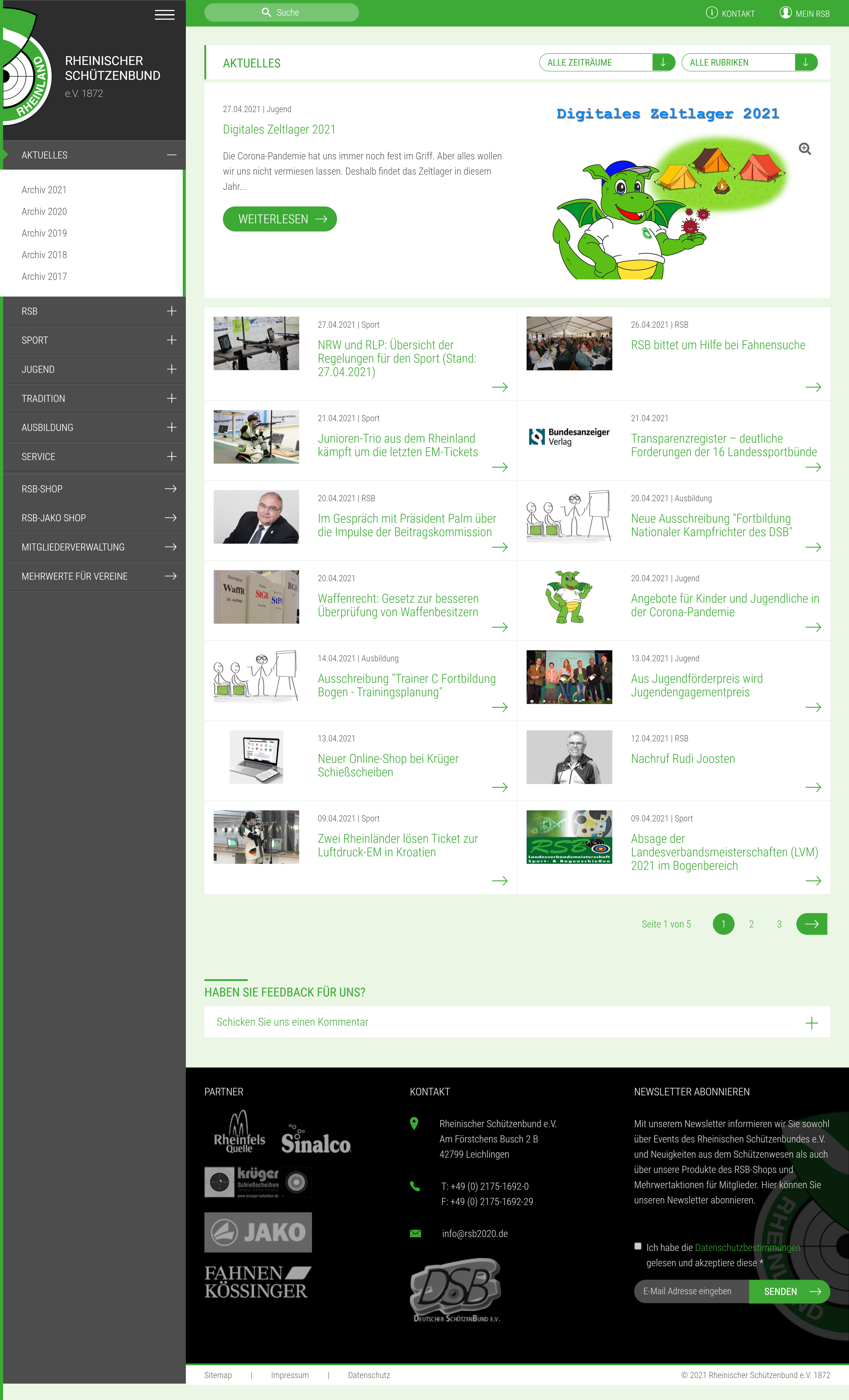Viewport: 849px width, 1400px height.
Task: Click the next page arrow button
Action: click(811, 924)
